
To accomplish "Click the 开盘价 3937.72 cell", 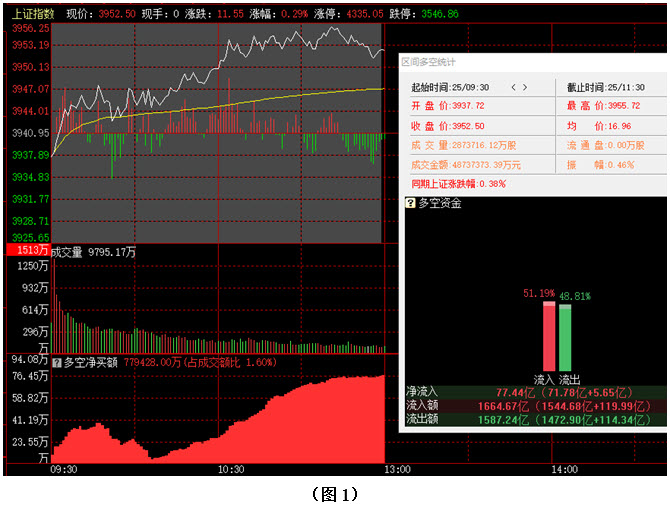I will [x=448, y=106].
